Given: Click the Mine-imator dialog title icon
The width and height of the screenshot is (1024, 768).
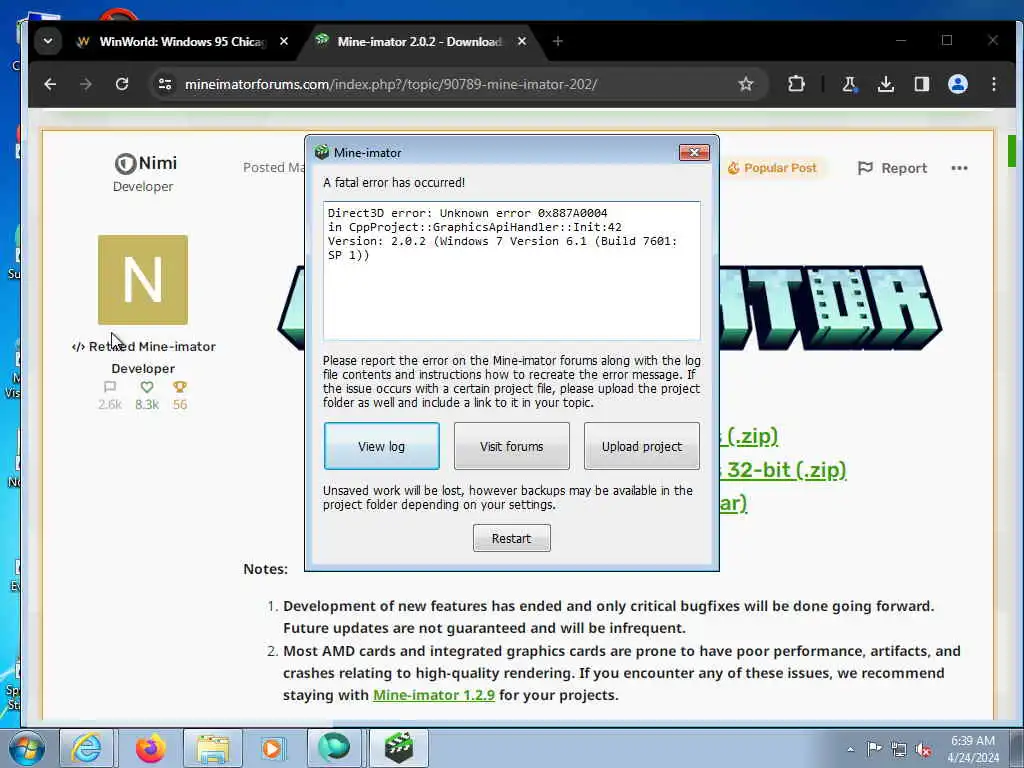Looking at the screenshot, I should pyautogui.click(x=321, y=152).
